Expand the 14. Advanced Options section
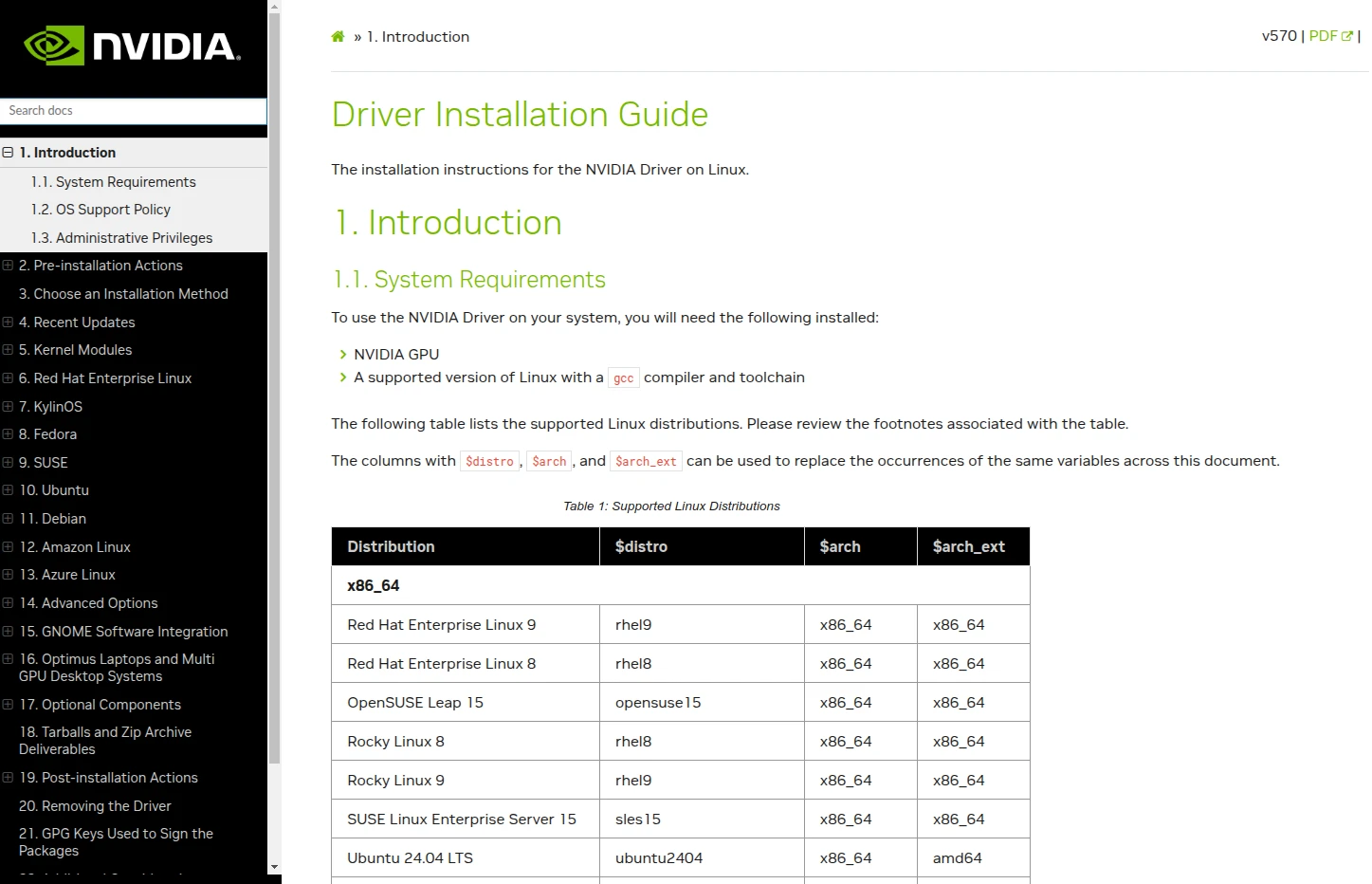1372x884 pixels. click(x=9, y=603)
